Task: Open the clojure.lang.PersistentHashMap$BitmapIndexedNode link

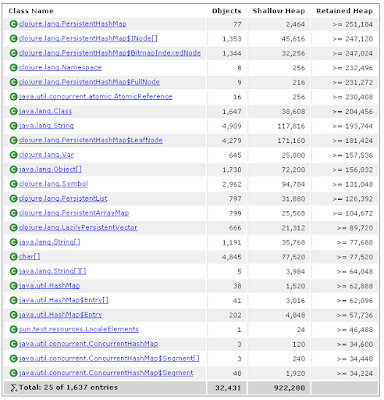Action: click(110, 53)
